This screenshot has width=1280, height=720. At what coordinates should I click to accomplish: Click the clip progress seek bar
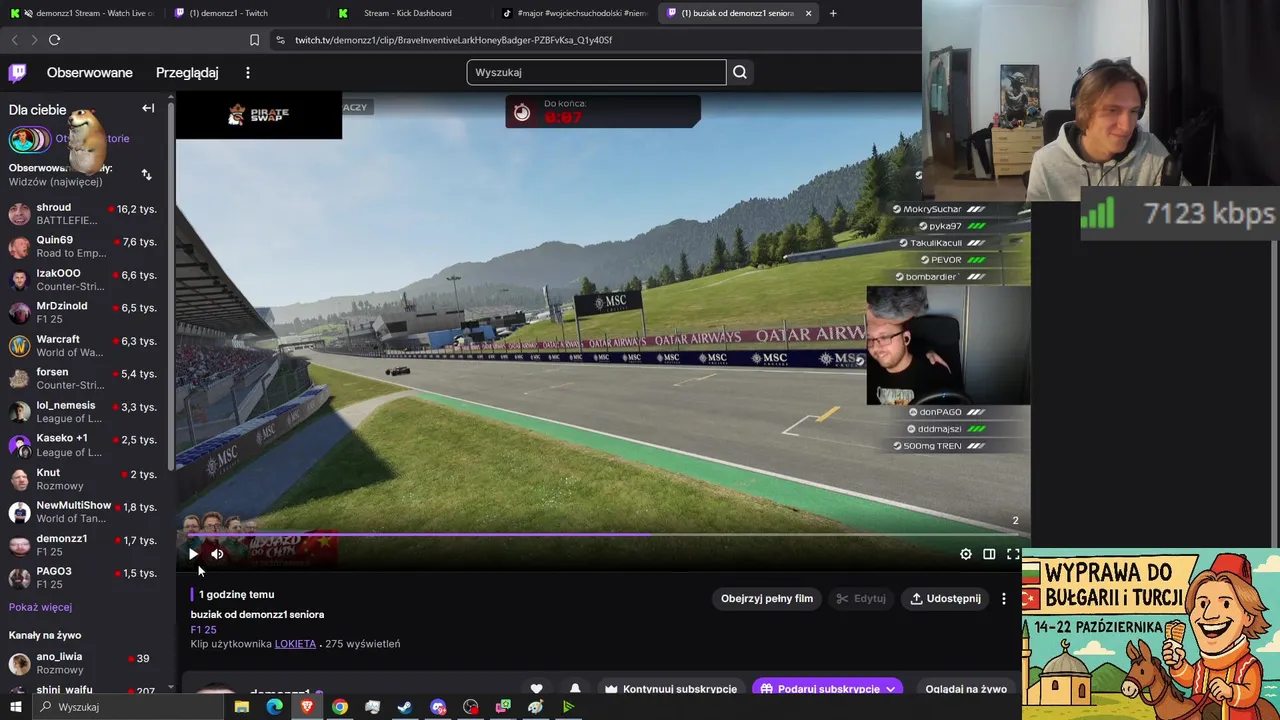[603, 535]
